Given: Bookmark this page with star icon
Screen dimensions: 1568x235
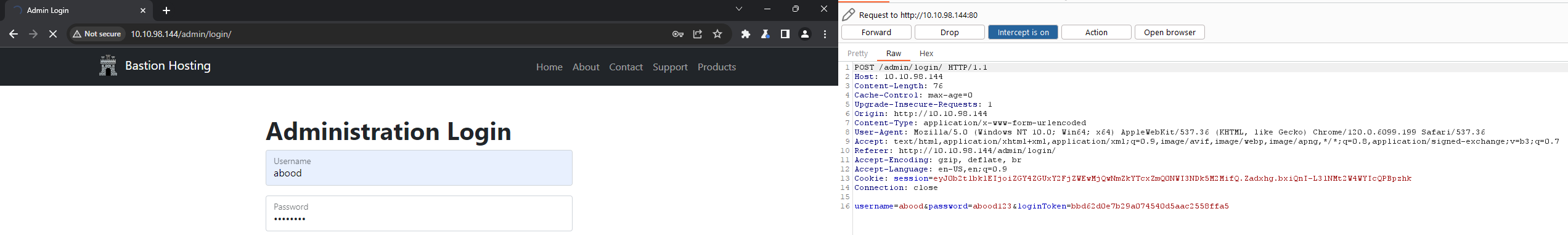Looking at the screenshot, I should pos(717,34).
